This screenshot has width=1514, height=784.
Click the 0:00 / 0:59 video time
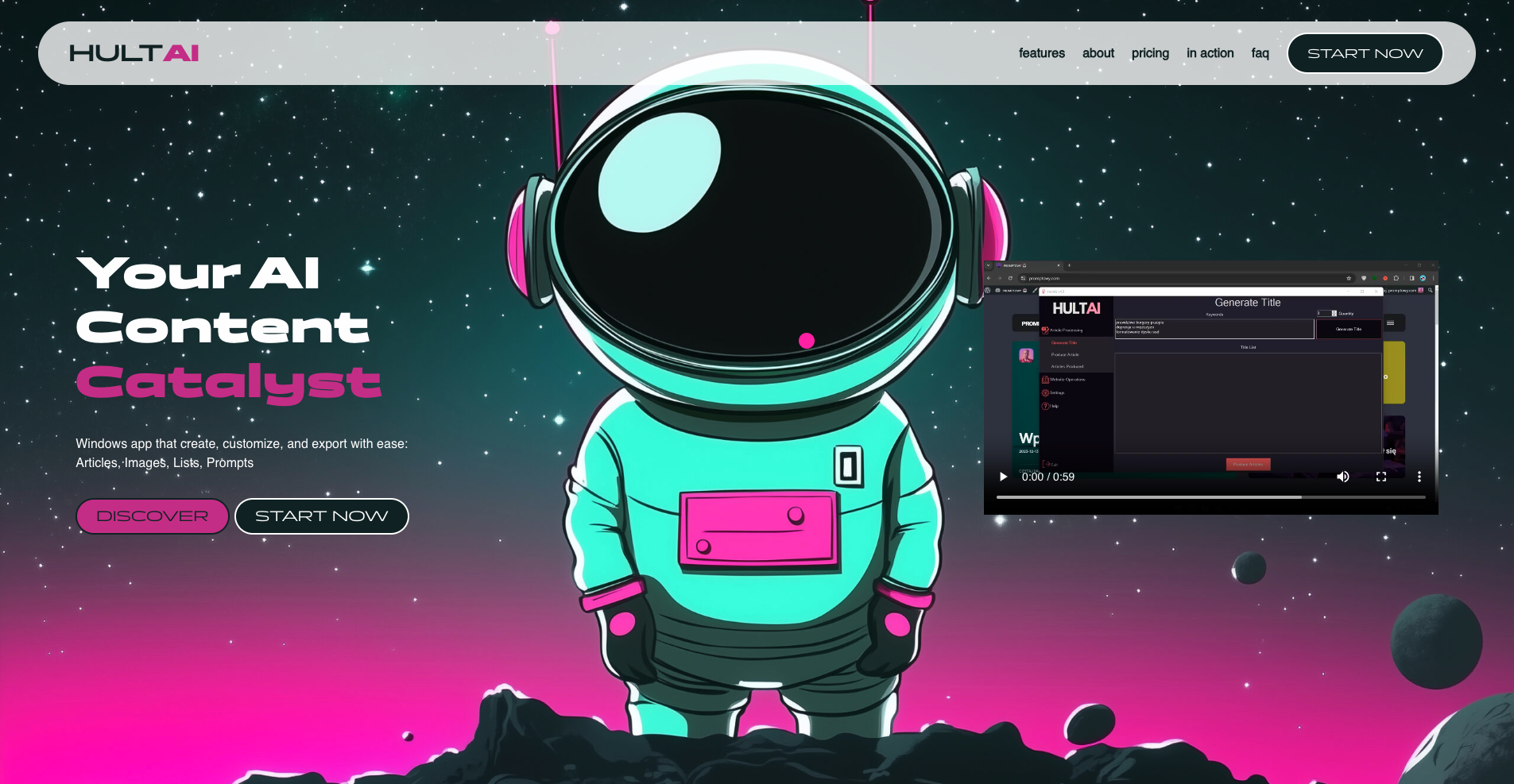[x=1048, y=477]
